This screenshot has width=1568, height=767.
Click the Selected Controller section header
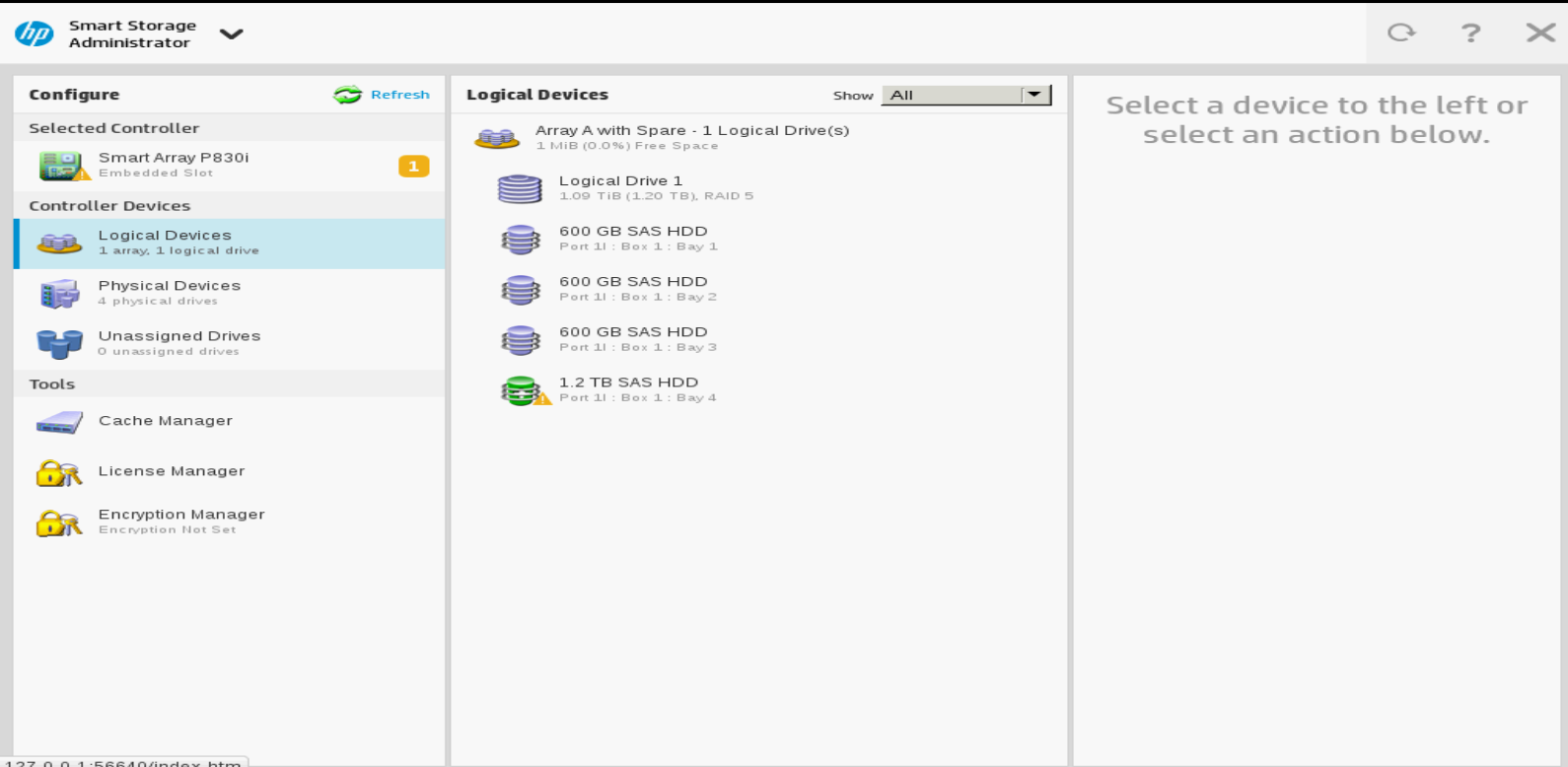(x=114, y=128)
